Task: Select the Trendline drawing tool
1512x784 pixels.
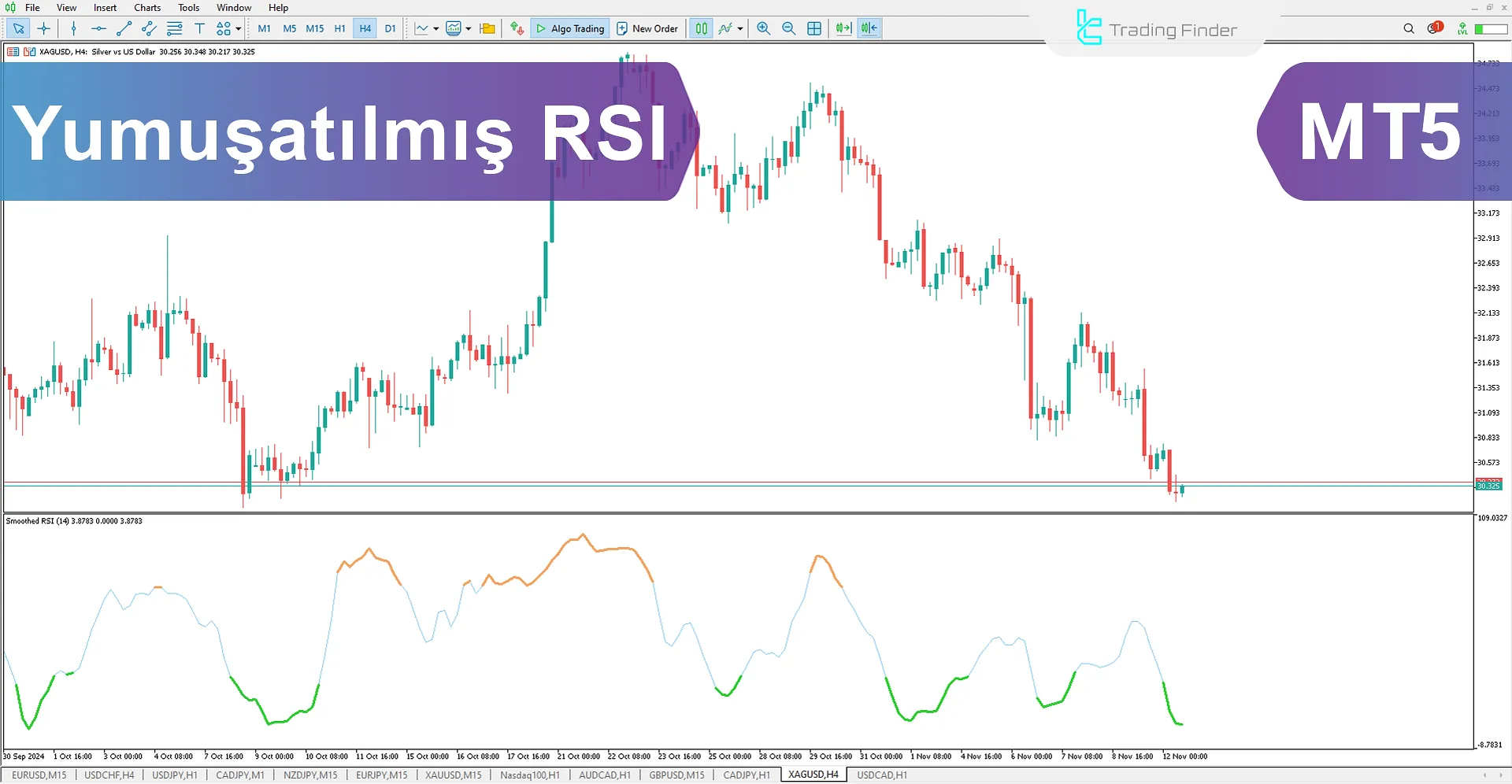Action: click(x=123, y=28)
